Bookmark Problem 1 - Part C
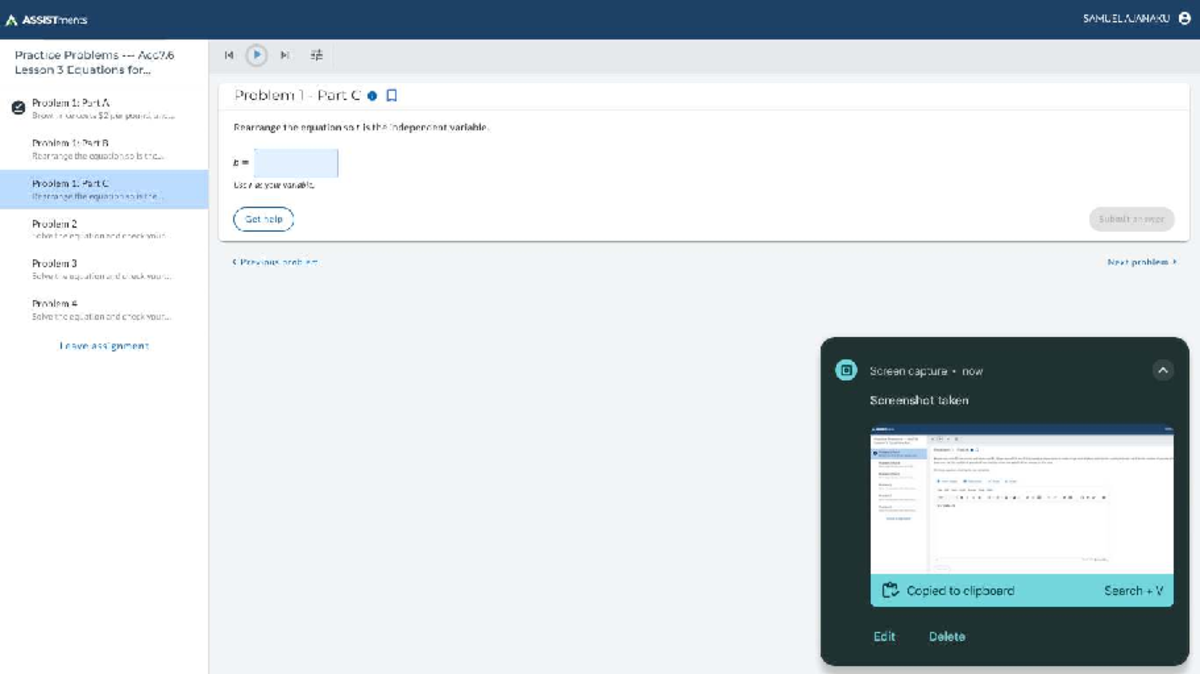 [392, 96]
